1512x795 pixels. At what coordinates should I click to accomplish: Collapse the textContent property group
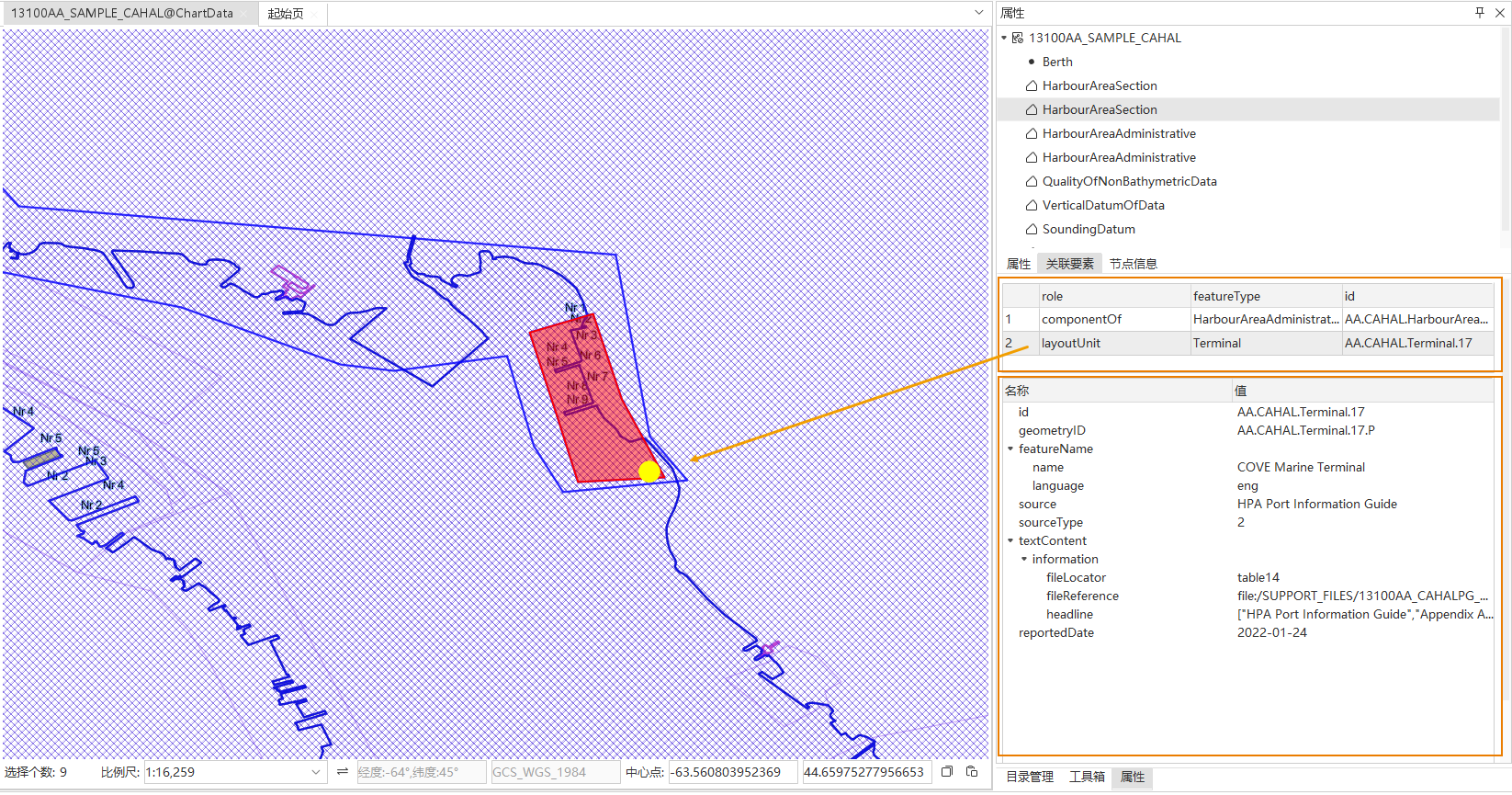[1010, 541]
